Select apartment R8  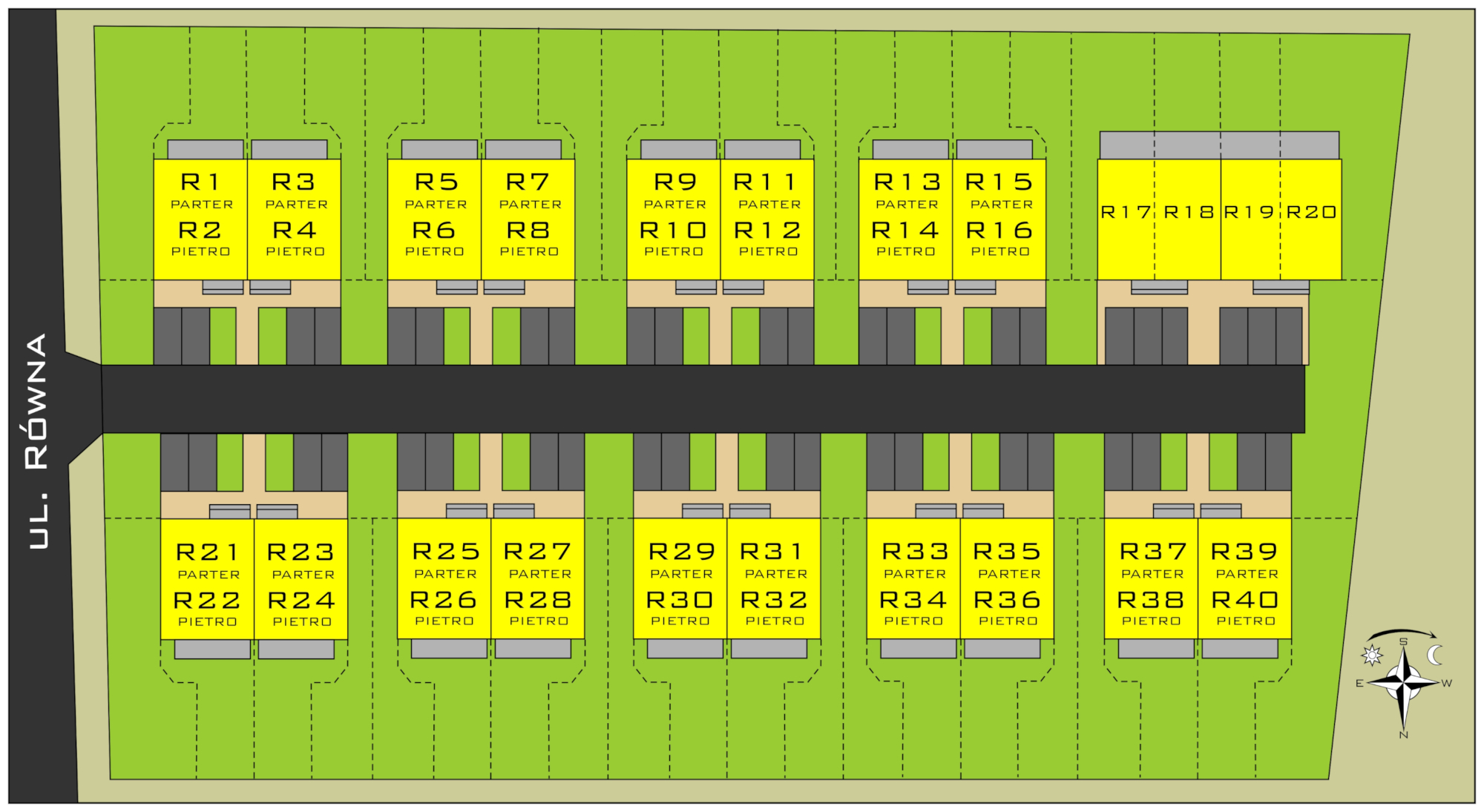click(x=528, y=230)
